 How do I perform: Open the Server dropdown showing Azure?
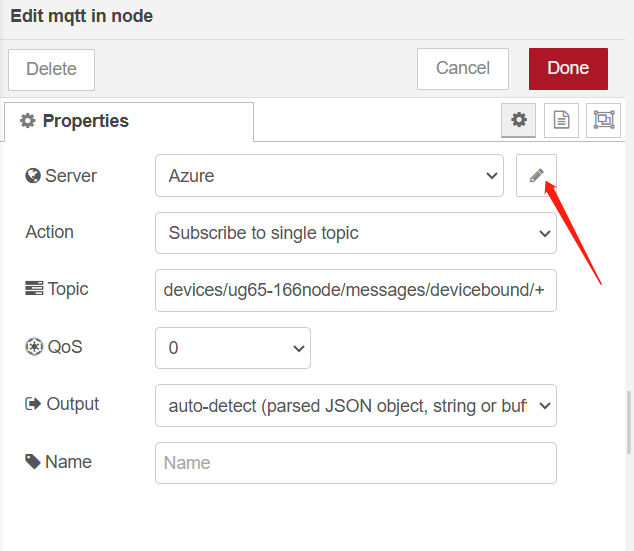click(x=329, y=175)
